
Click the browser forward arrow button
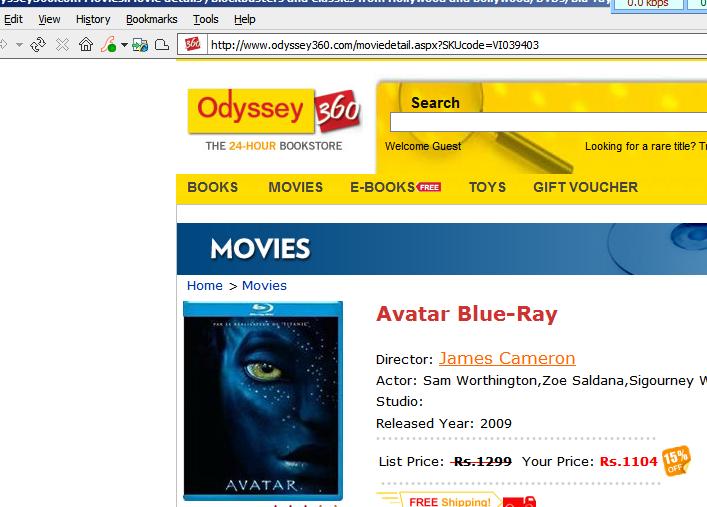pos(4,45)
